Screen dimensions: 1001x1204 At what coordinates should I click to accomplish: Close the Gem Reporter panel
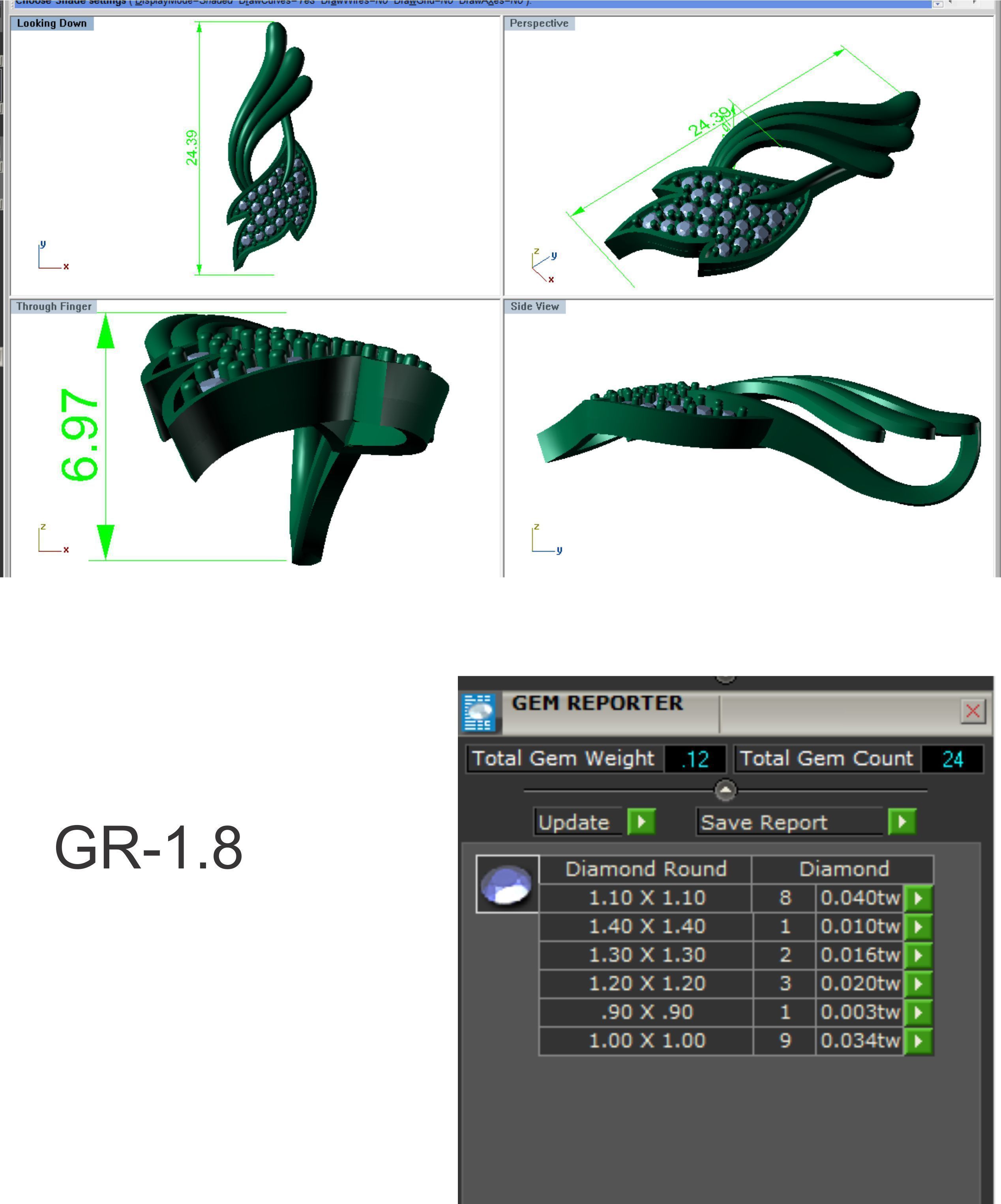click(x=973, y=711)
